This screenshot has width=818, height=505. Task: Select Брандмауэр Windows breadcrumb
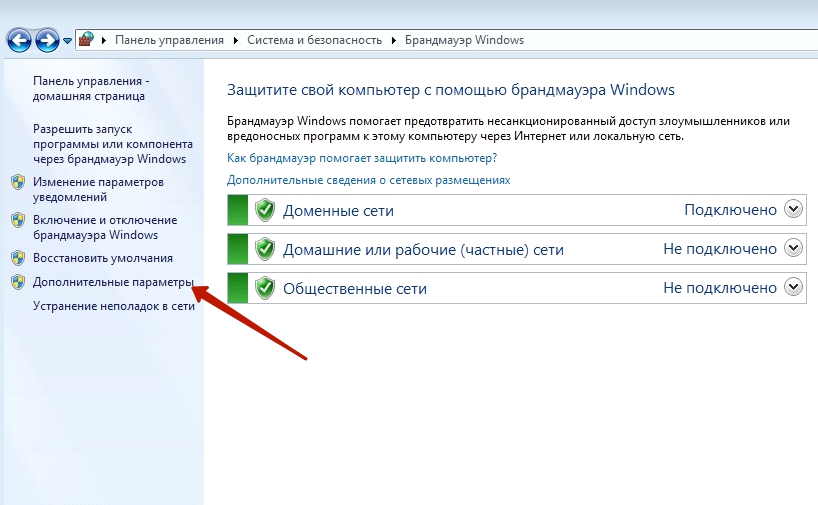[464, 40]
